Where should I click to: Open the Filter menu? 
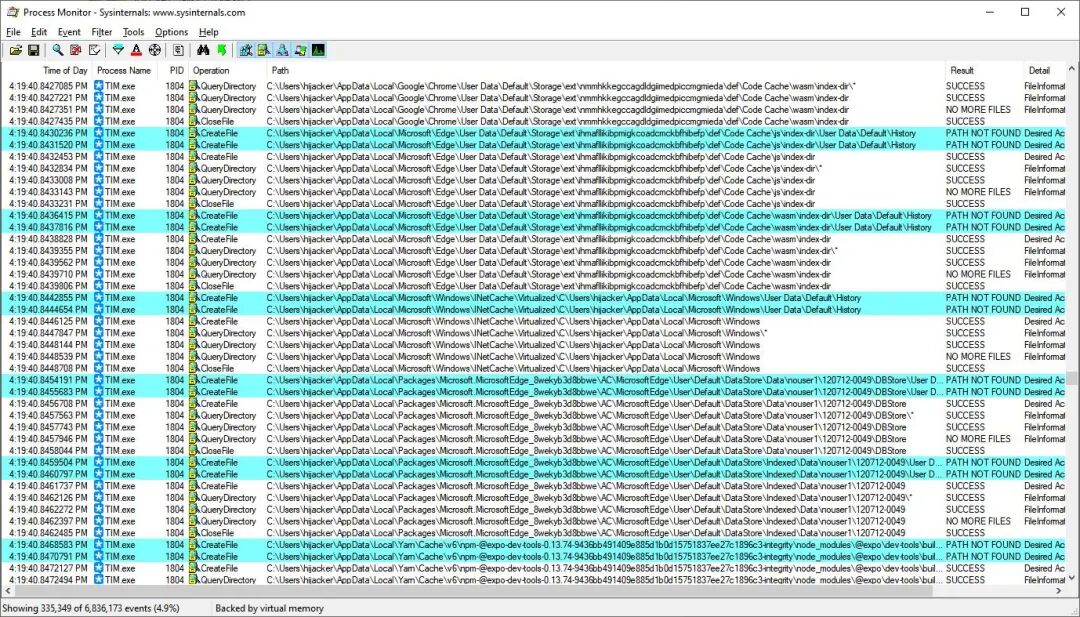pyautogui.click(x=102, y=32)
